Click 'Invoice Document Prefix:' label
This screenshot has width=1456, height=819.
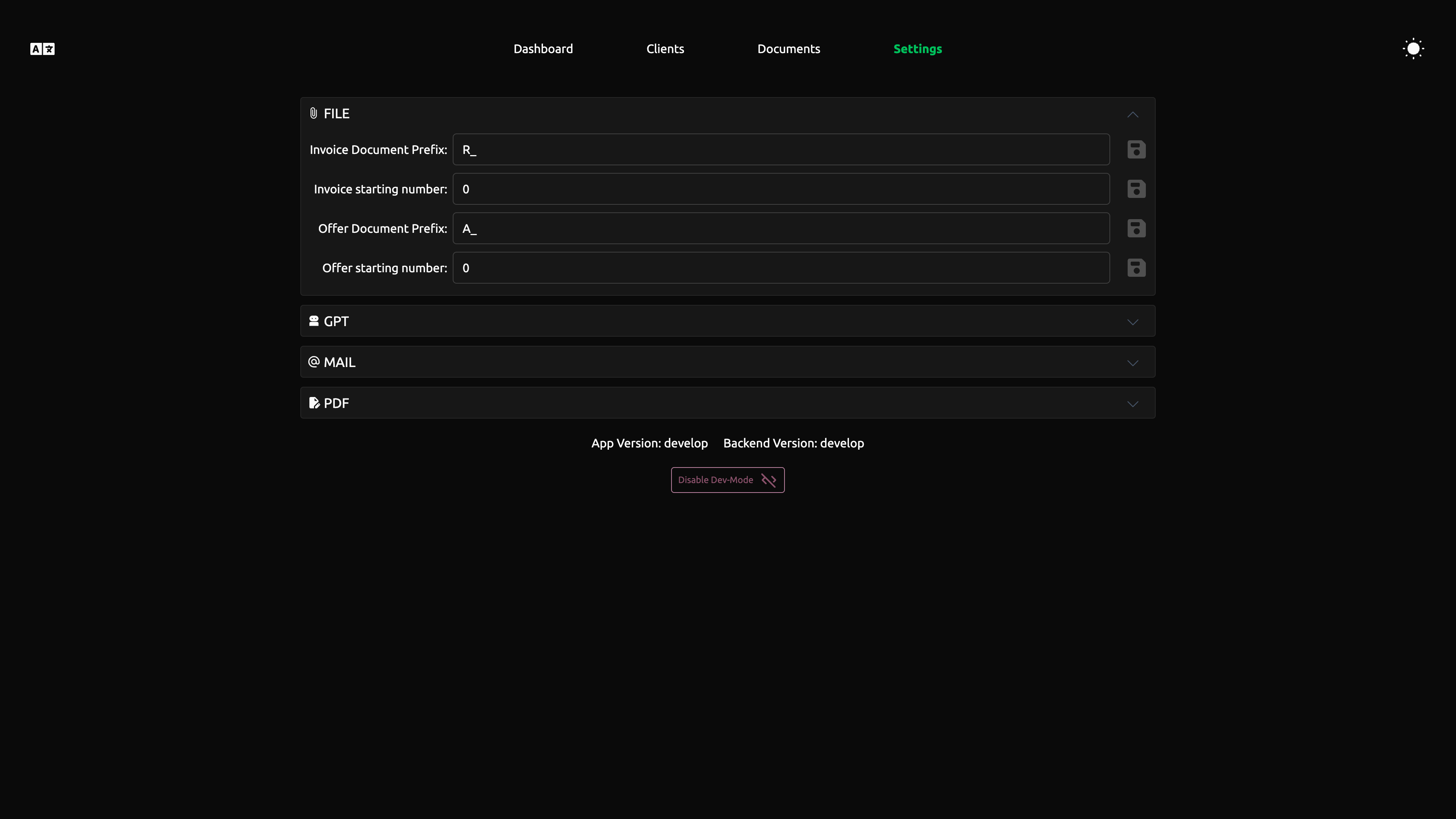[x=378, y=150]
